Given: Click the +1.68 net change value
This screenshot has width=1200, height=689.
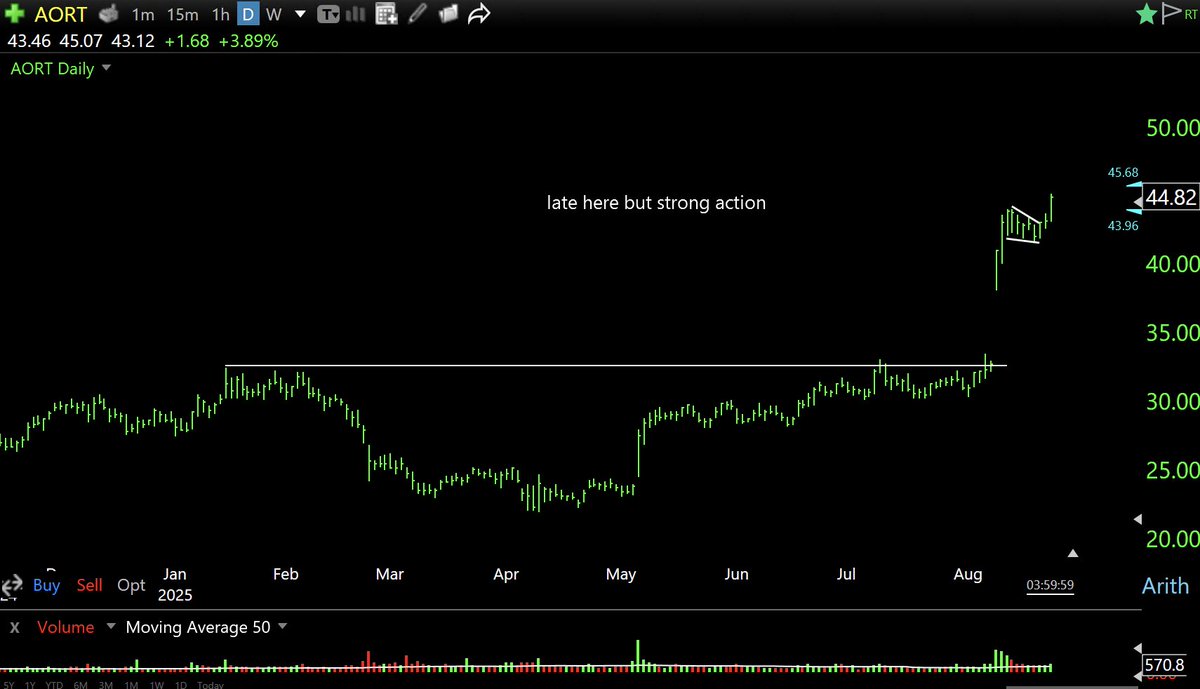Looking at the screenshot, I should [x=189, y=42].
